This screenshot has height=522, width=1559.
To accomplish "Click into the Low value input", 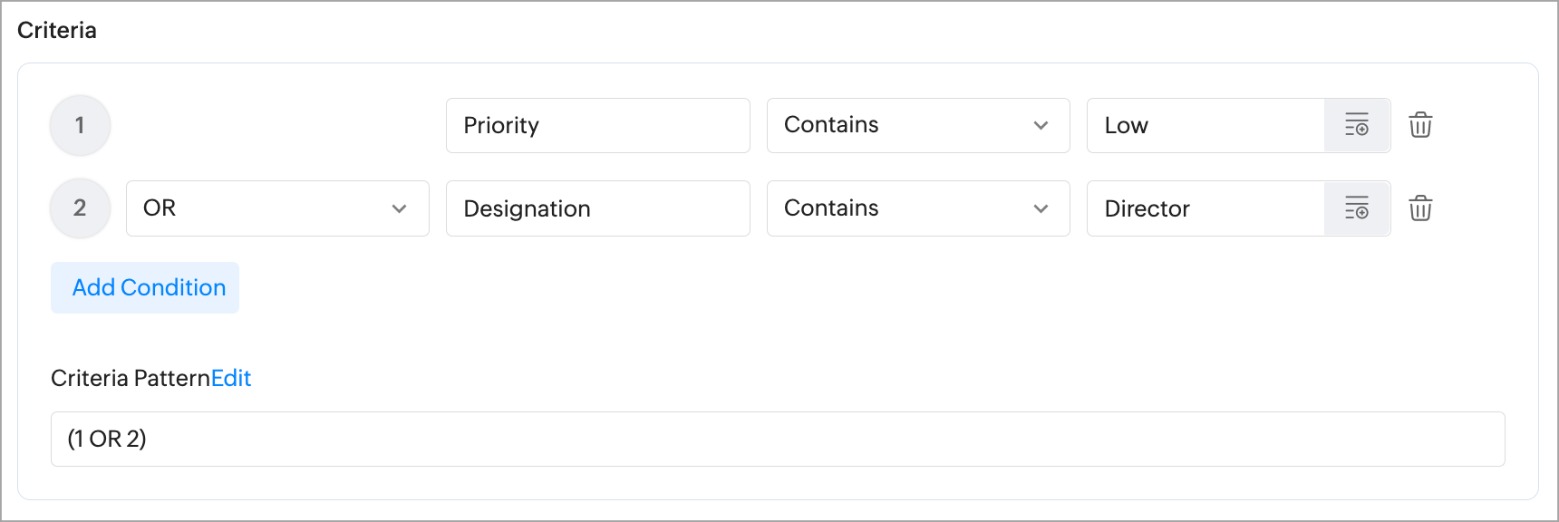I will pos(1205,126).
